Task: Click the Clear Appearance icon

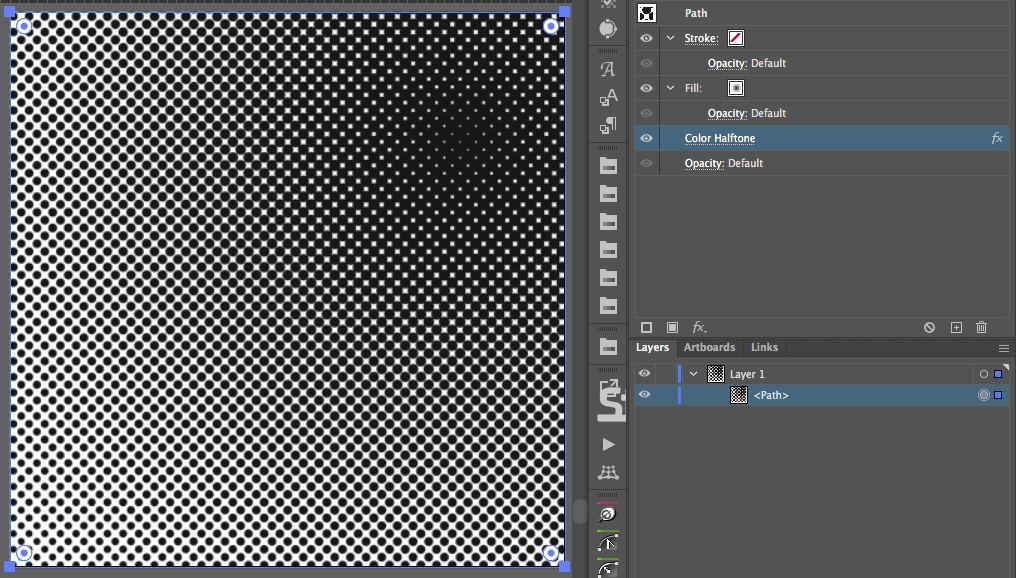Action: coord(929,328)
